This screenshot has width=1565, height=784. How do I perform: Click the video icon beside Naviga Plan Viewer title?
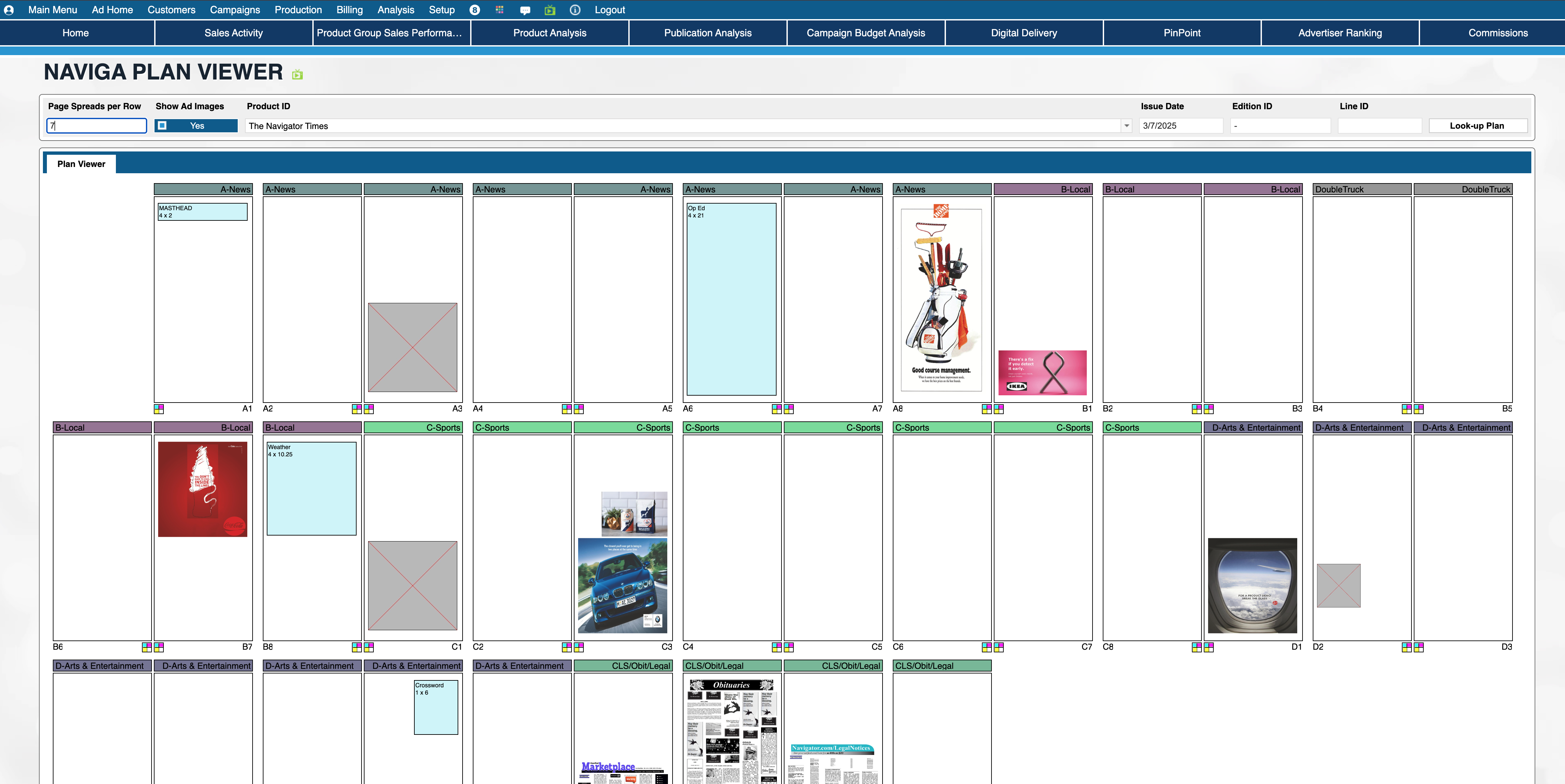point(297,74)
